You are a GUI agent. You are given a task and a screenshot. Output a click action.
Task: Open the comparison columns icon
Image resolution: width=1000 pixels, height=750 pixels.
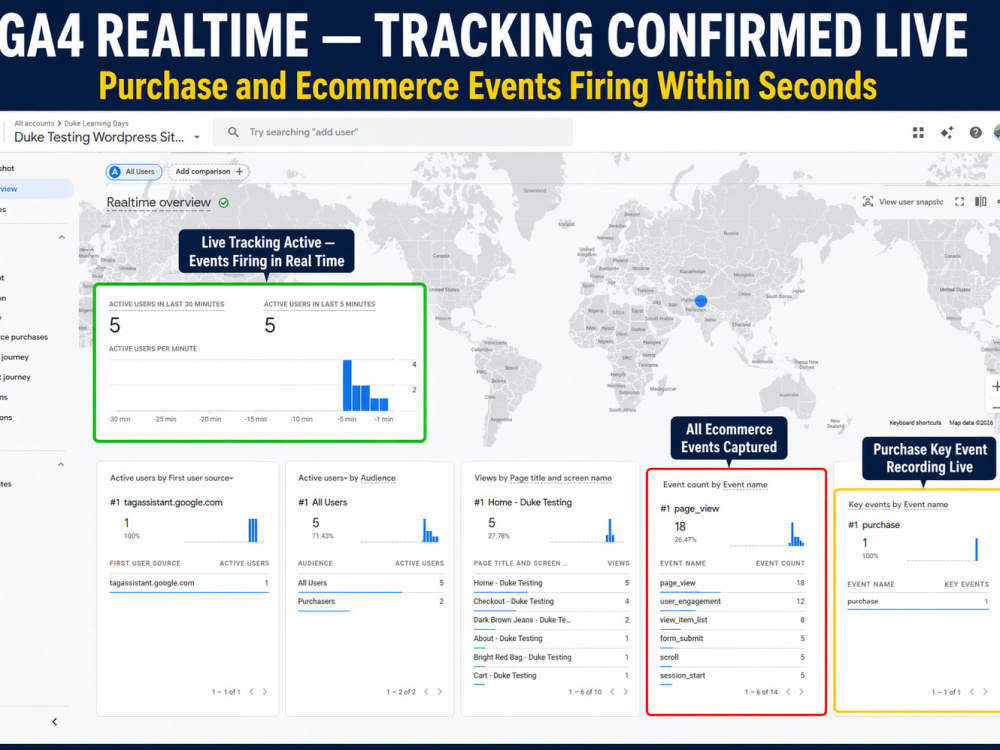coord(981,202)
